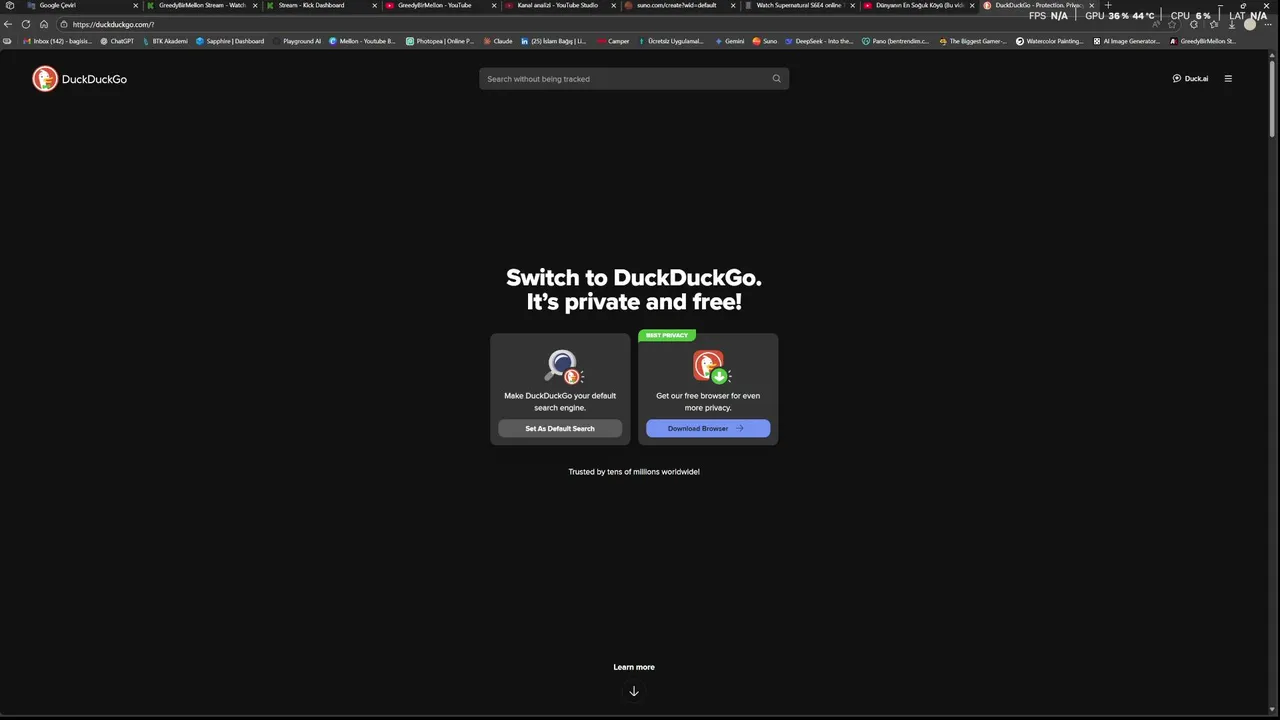
Task: Open the Duck.ai chat link
Action: (x=1190, y=79)
